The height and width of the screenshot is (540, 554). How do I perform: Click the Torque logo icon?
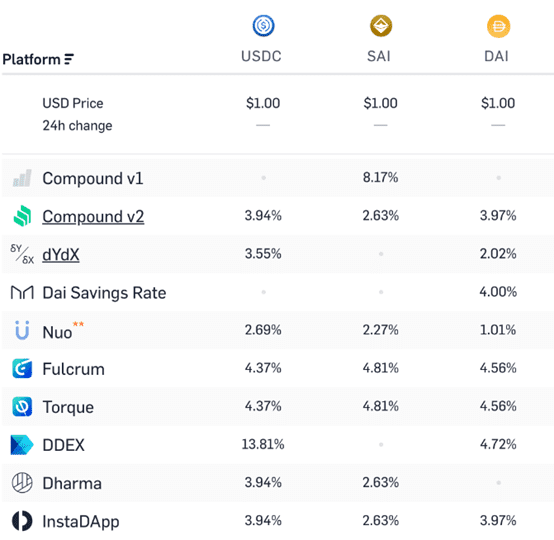point(22,406)
